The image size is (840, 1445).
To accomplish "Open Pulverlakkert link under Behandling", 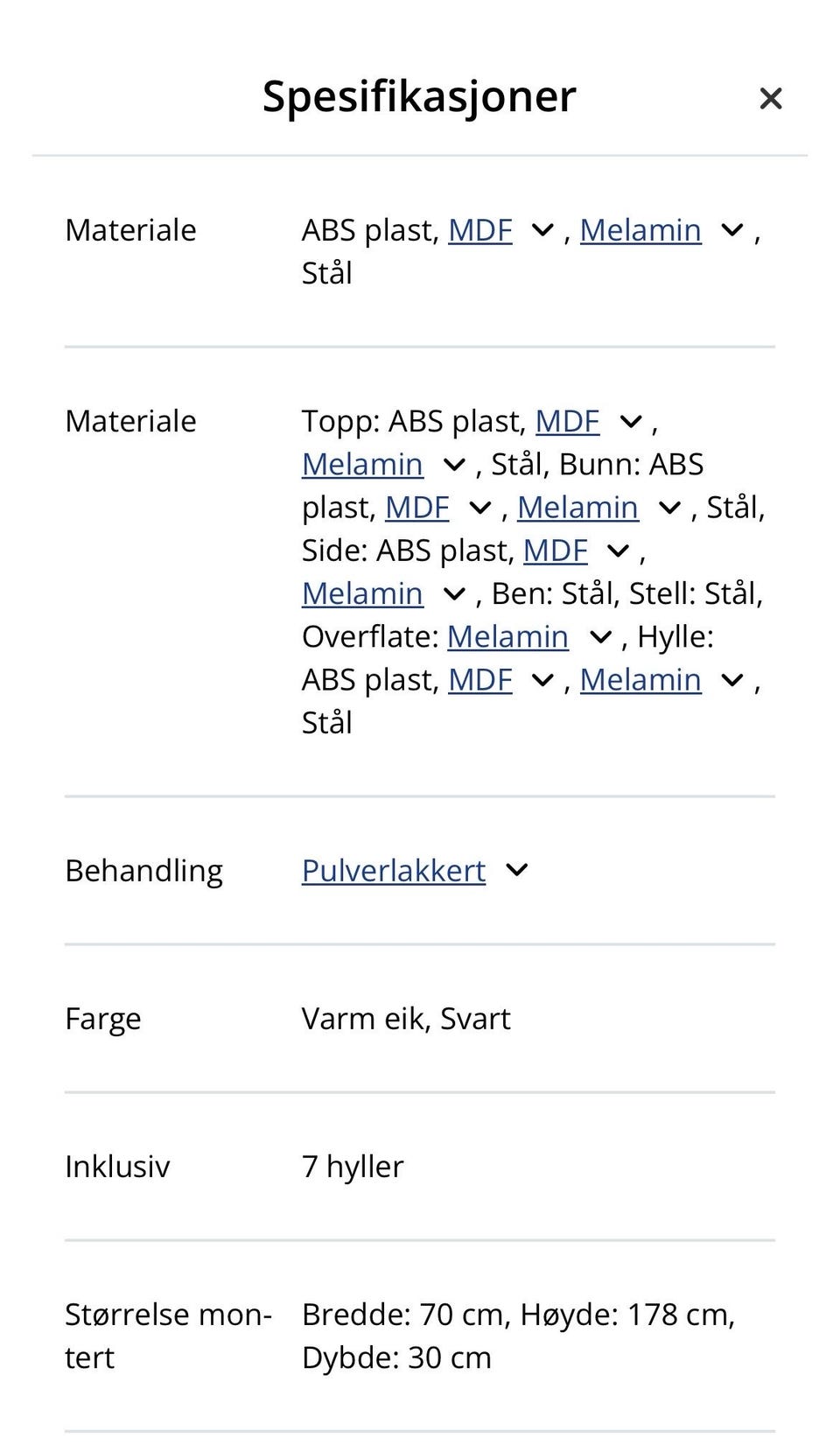I will [394, 870].
